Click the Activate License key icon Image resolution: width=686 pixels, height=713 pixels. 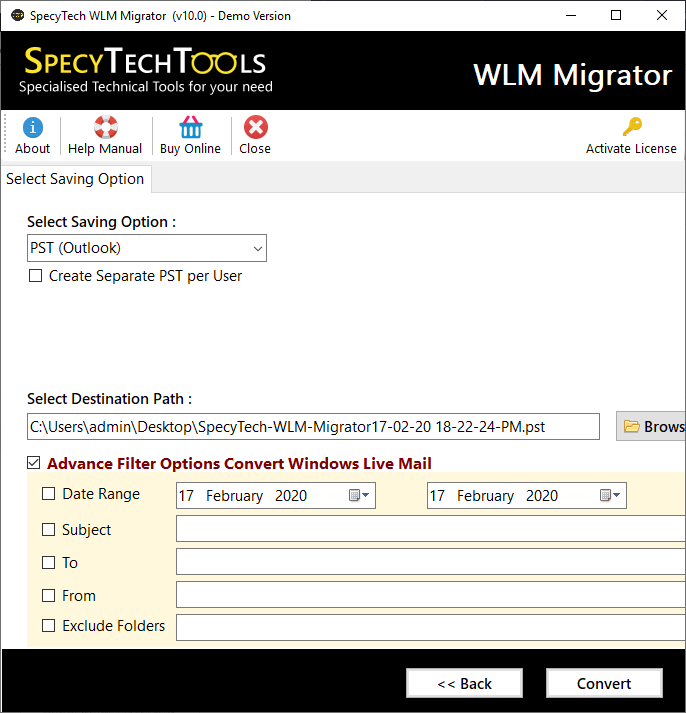(x=632, y=126)
